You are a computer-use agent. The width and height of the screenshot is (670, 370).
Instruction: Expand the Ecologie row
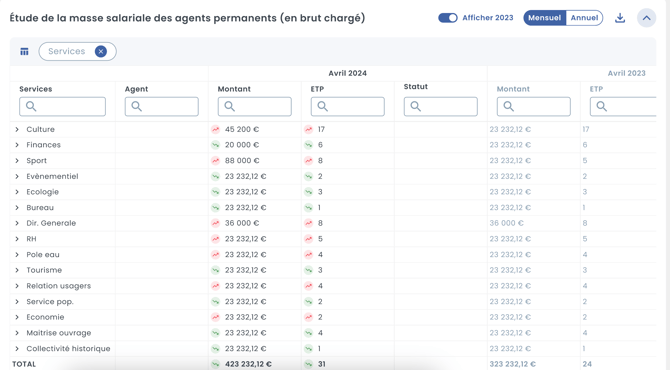coord(17,192)
